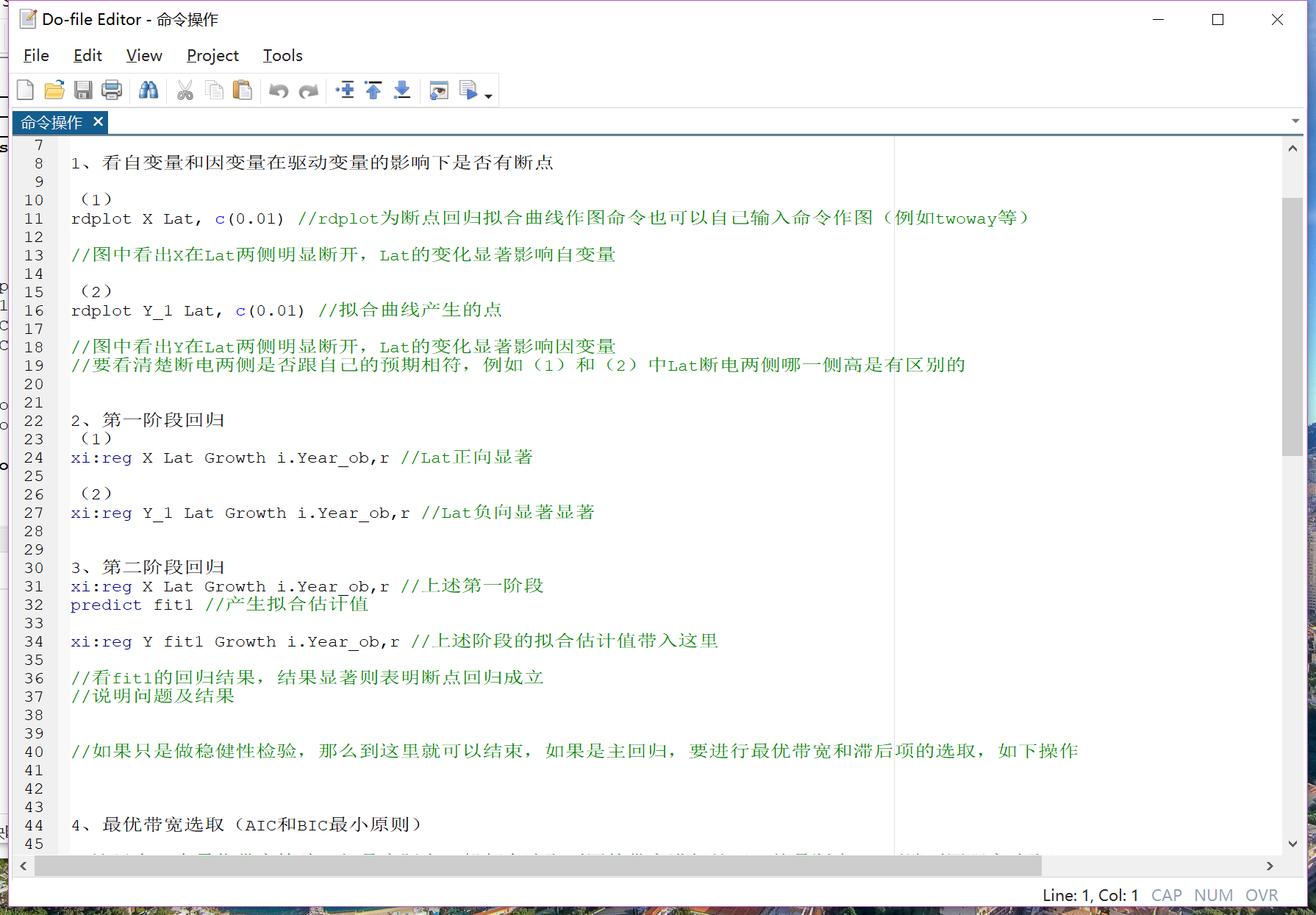The height and width of the screenshot is (915, 1316).
Task: Open Find with the binoculars icon
Action: [149, 90]
